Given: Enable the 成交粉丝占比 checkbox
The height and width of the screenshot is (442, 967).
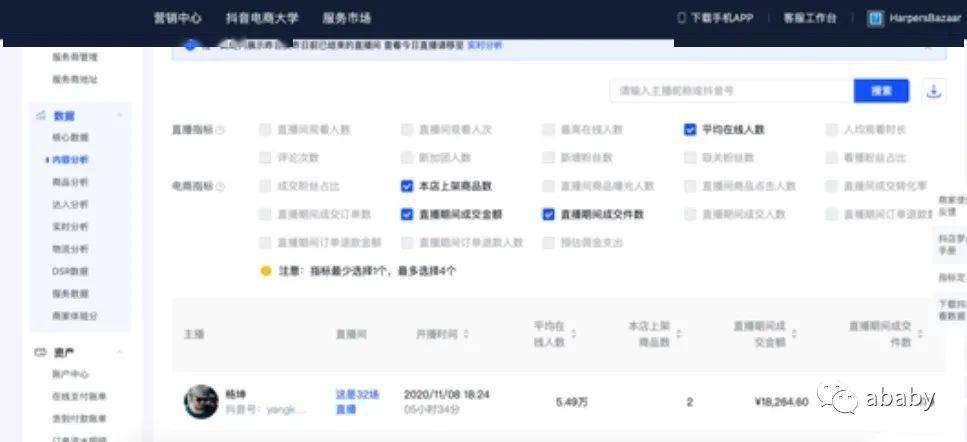Looking at the screenshot, I should point(265,186).
